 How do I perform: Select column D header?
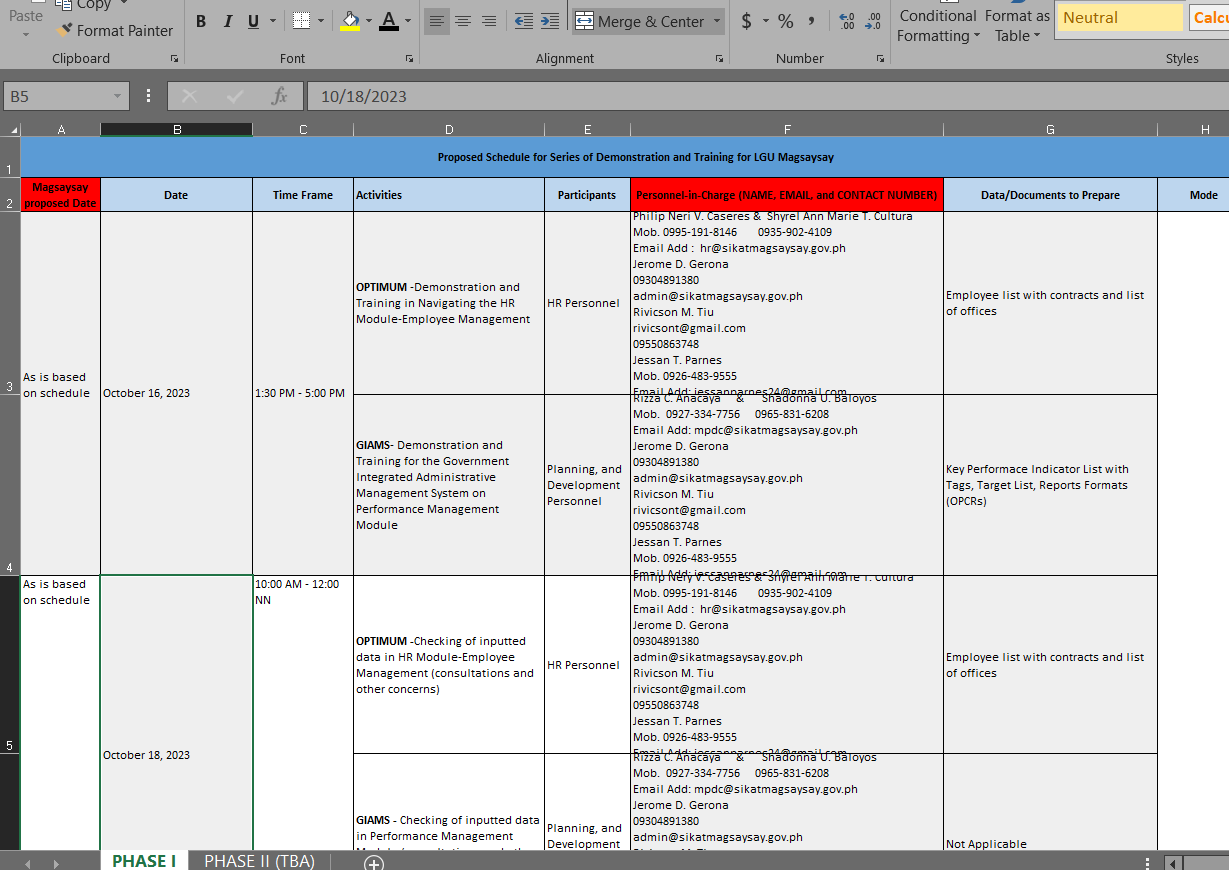449,129
